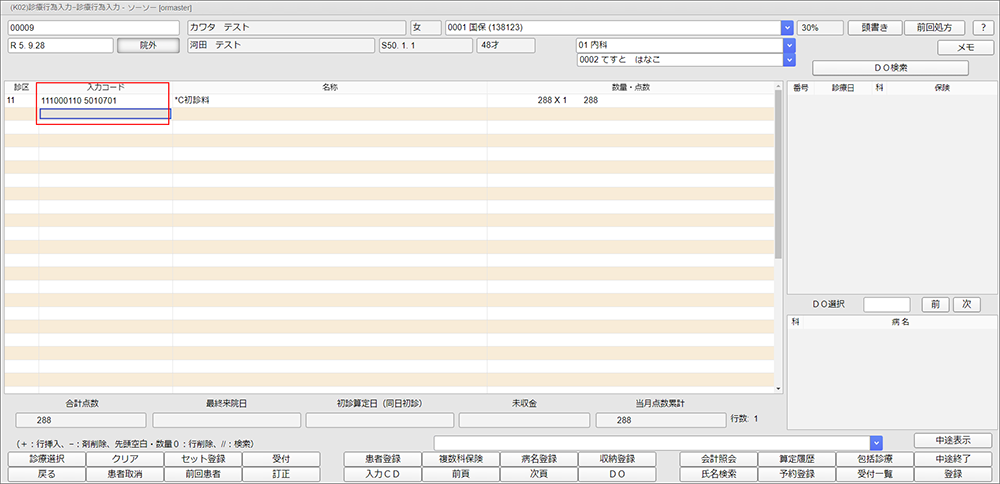Expand the 01 内科 department dropdown
The image size is (1000, 484).
click(x=787, y=45)
